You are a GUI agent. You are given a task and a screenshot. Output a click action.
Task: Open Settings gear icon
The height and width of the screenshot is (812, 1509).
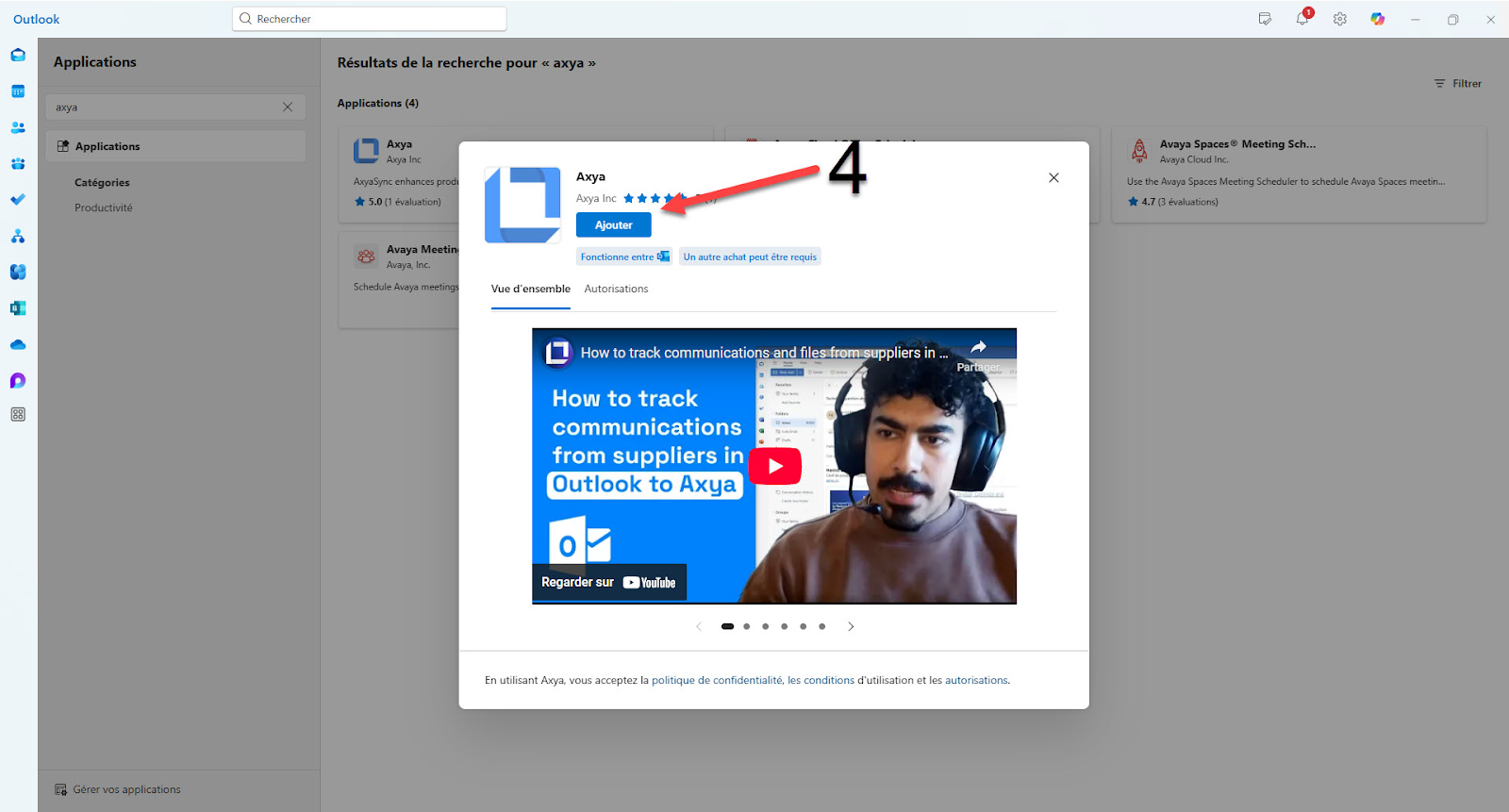(1339, 19)
